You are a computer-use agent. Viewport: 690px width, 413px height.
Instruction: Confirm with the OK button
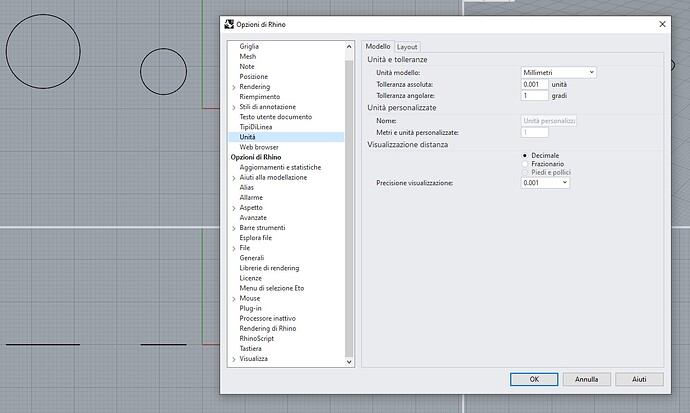coord(534,379)
